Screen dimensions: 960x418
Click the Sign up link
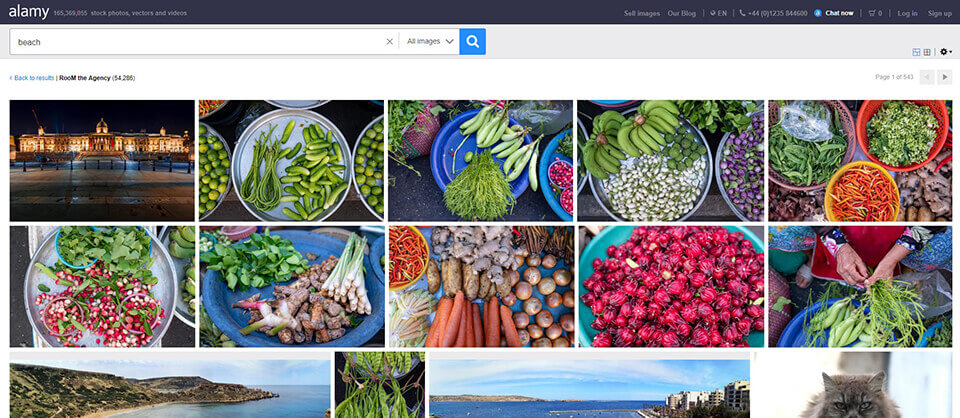point(939,13)
